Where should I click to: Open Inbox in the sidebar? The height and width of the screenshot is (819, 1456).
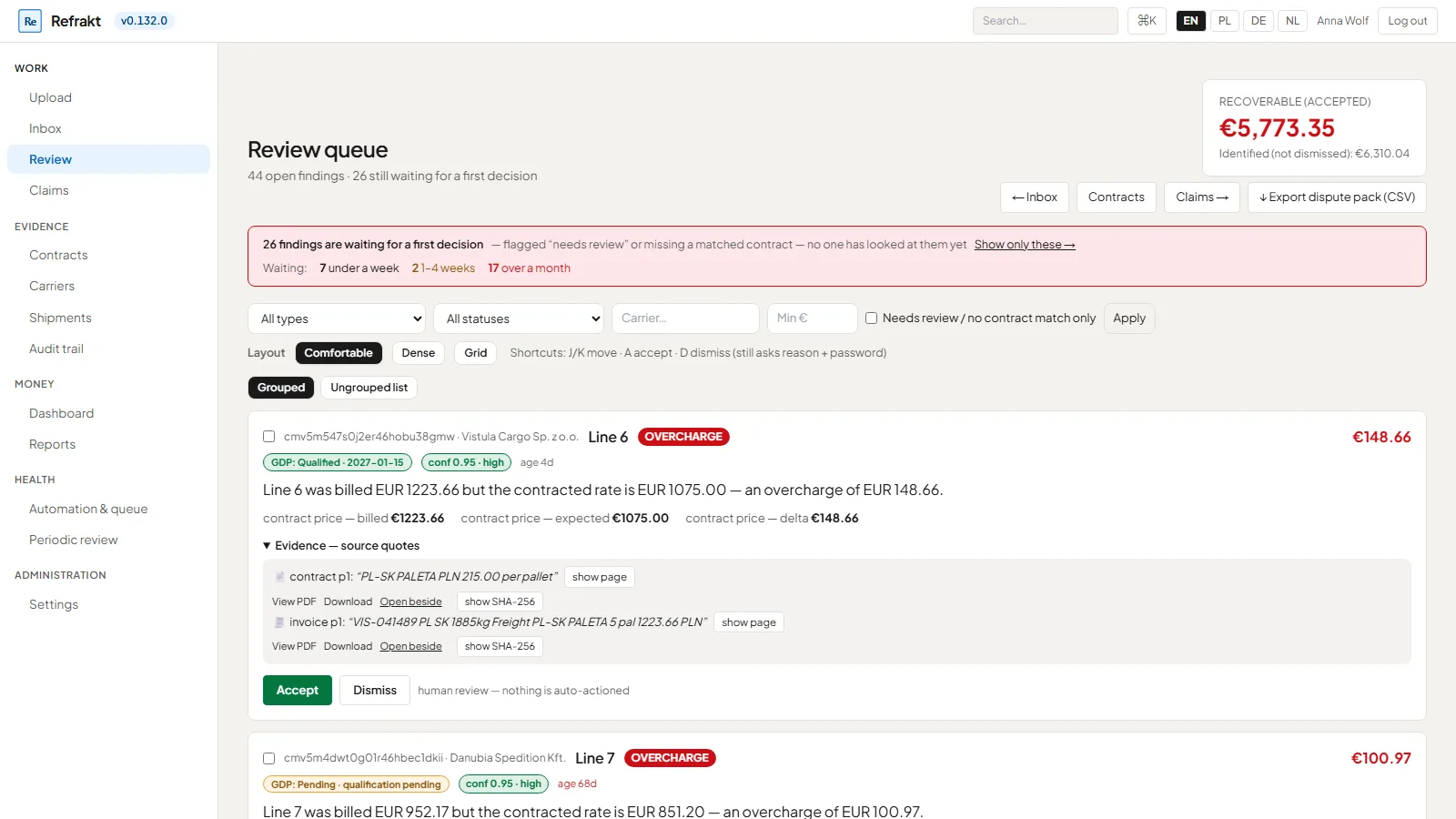coord(108,128)
